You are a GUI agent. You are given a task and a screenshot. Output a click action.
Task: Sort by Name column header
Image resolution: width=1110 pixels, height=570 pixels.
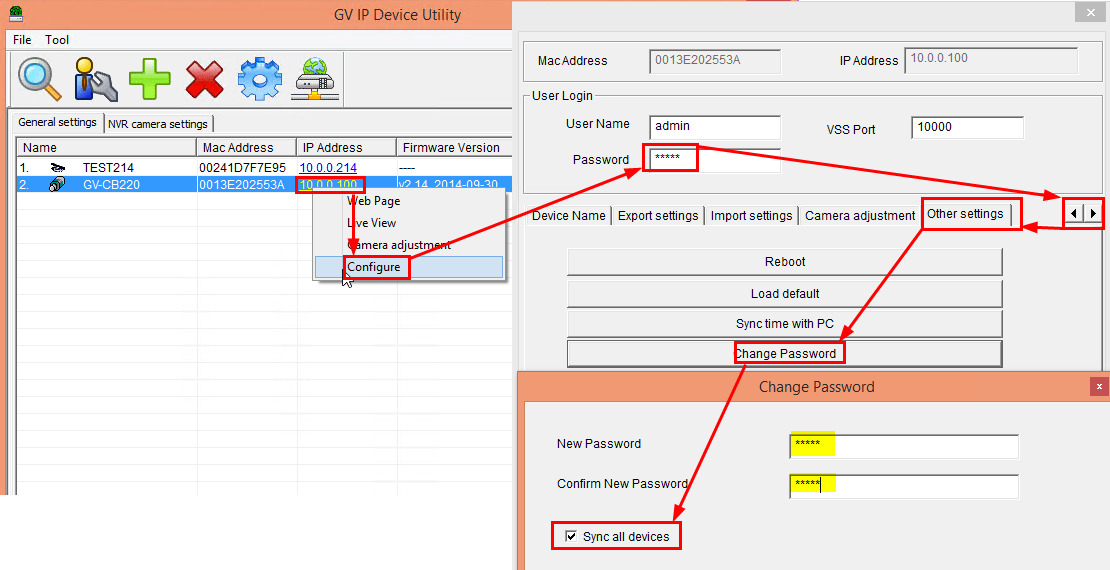tap(107, 148)
